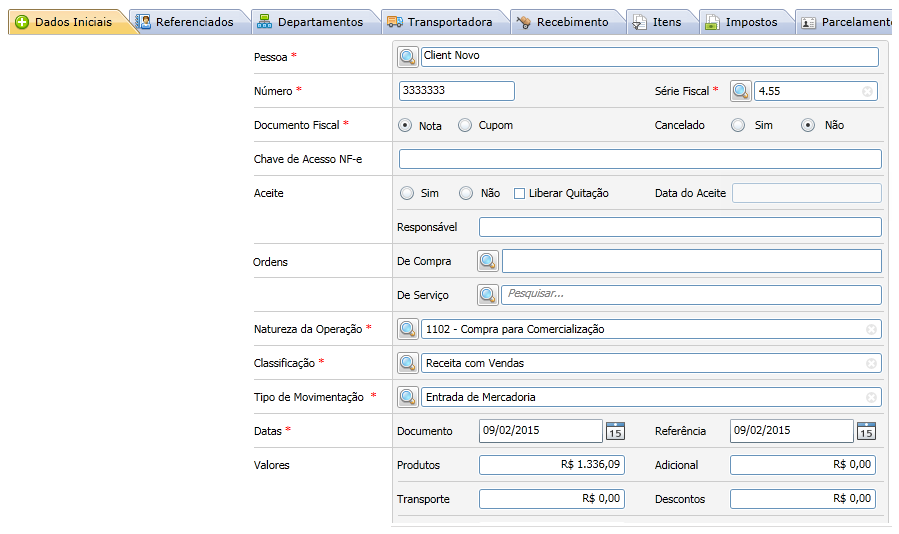Focus the Descontos value field

click(x=803, y=499)
